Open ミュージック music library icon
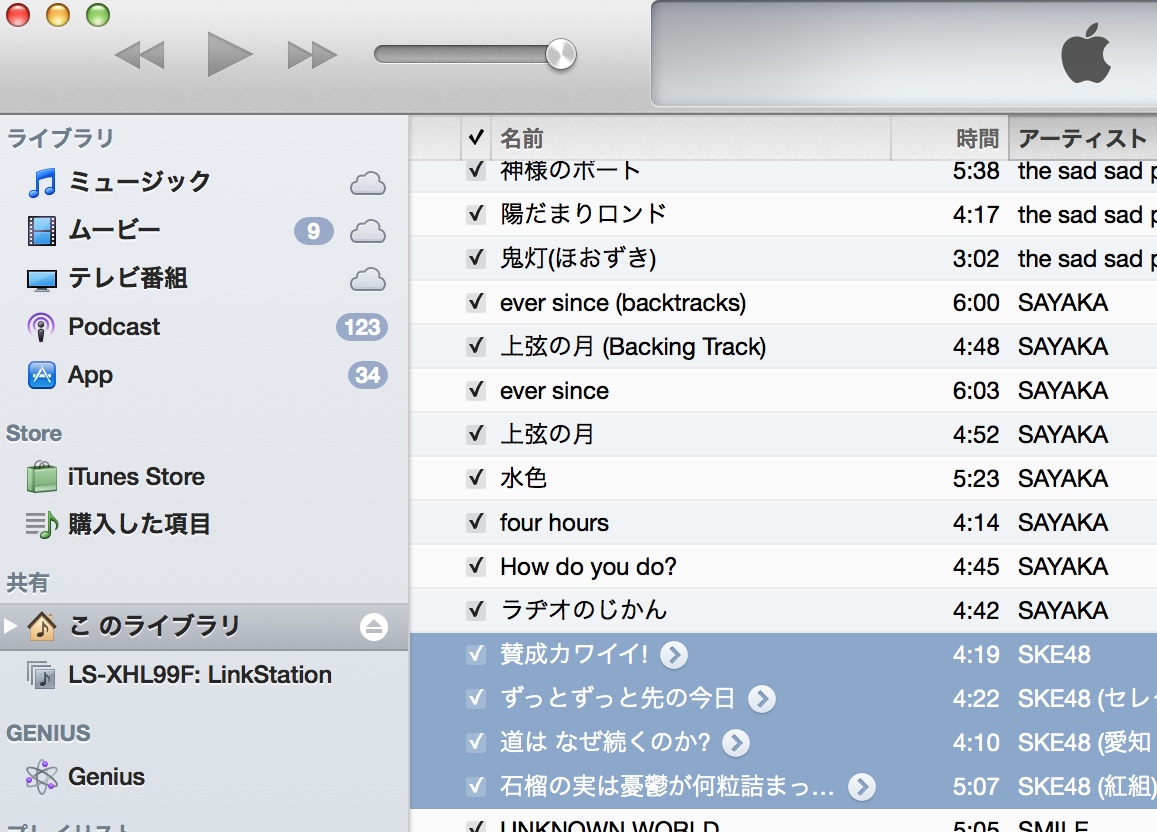The width and height of the screenshot is (1157, 832). [x=42, y=182]
